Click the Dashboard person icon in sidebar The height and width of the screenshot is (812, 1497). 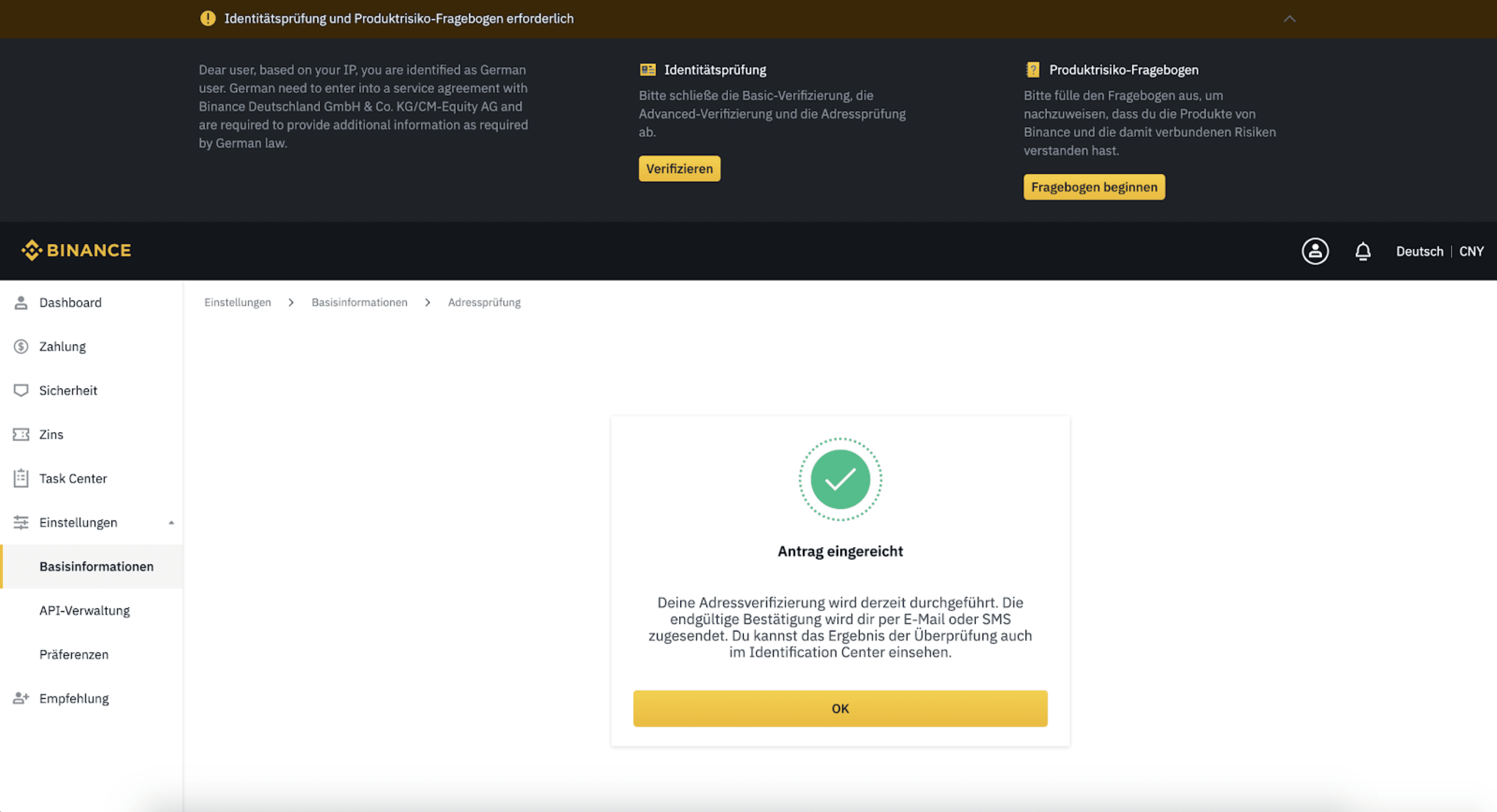click(21, 303)
